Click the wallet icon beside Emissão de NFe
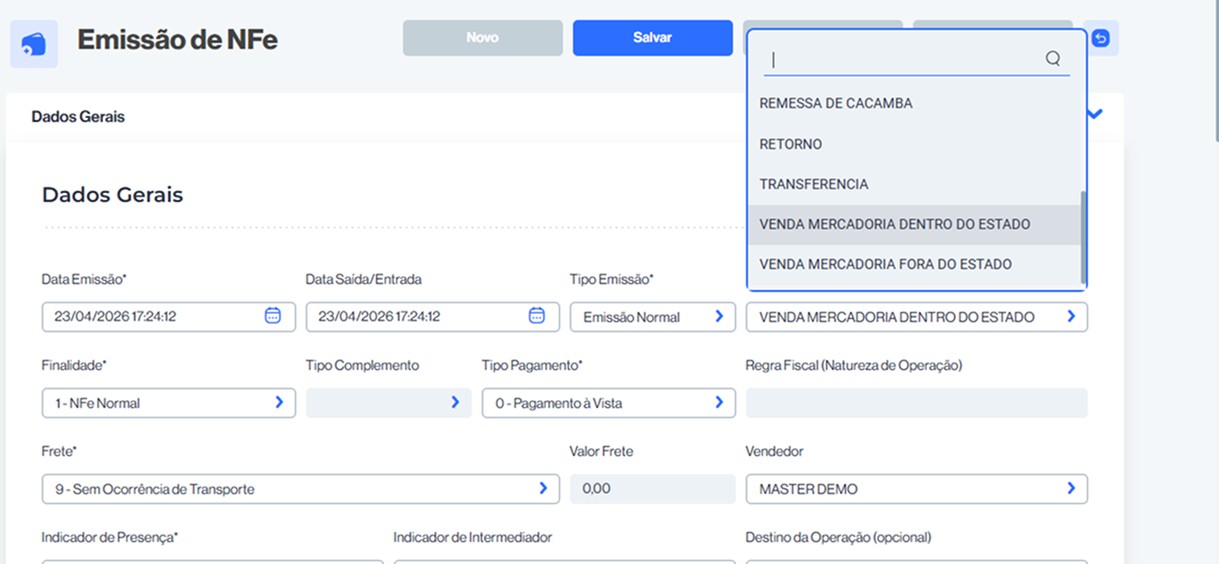This screenshot has width=1219, height=564. [34, 45]
